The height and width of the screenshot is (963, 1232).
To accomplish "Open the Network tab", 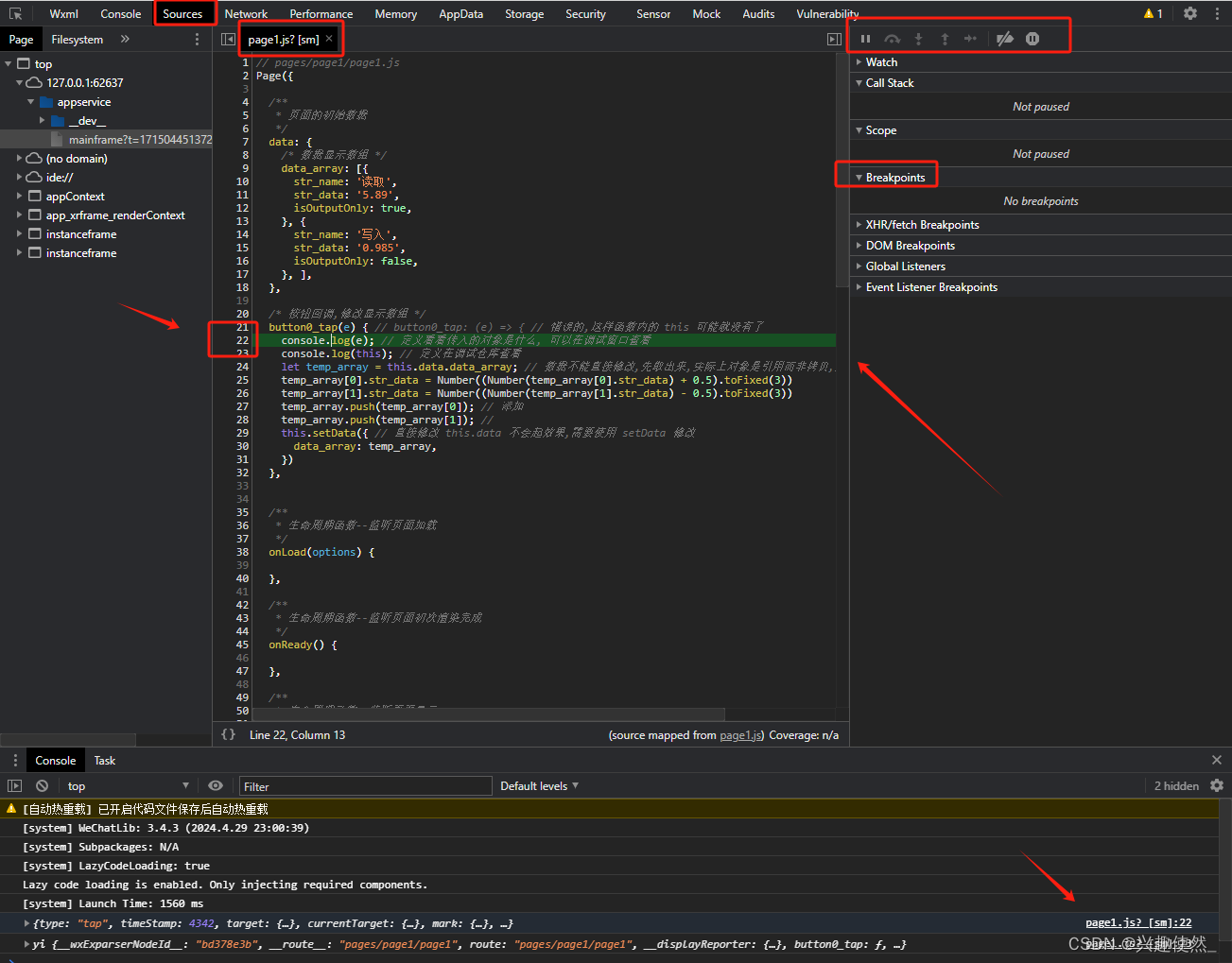I will (246, 13).
